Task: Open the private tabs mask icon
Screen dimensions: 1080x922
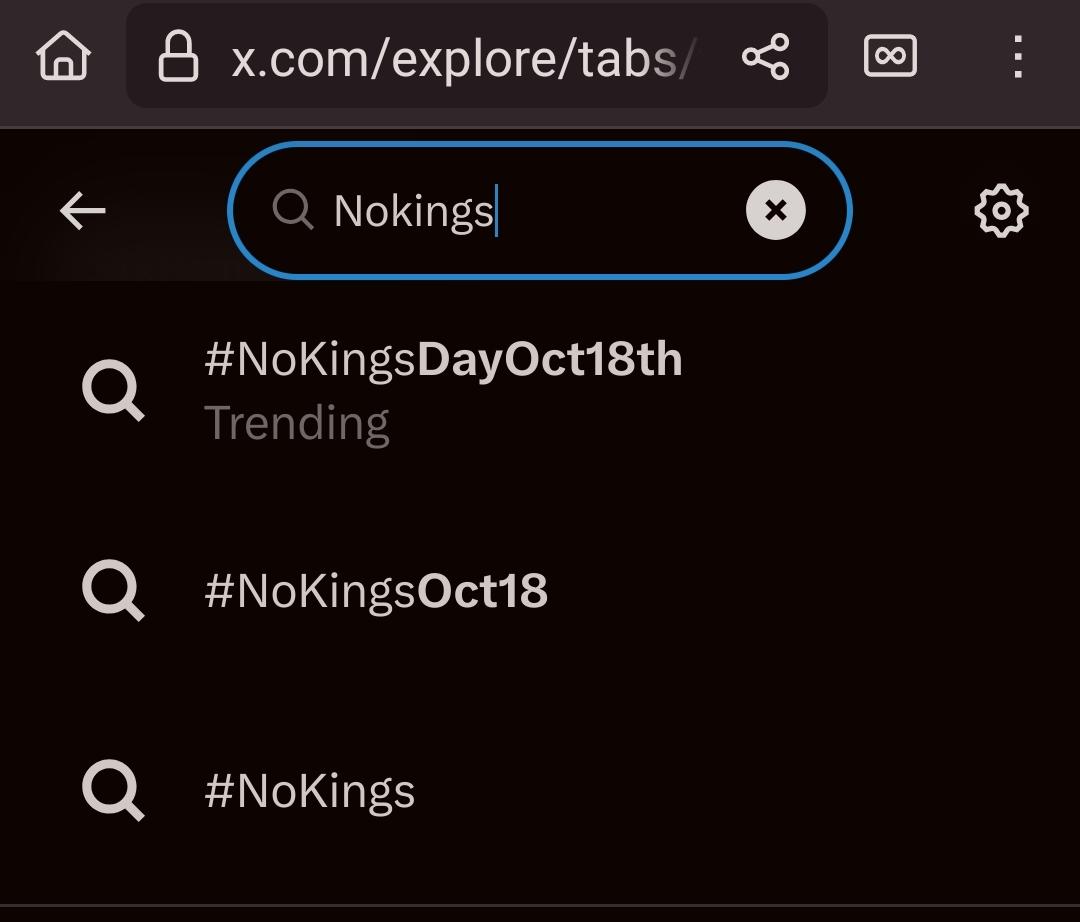Action: click(x=890, y=57)
